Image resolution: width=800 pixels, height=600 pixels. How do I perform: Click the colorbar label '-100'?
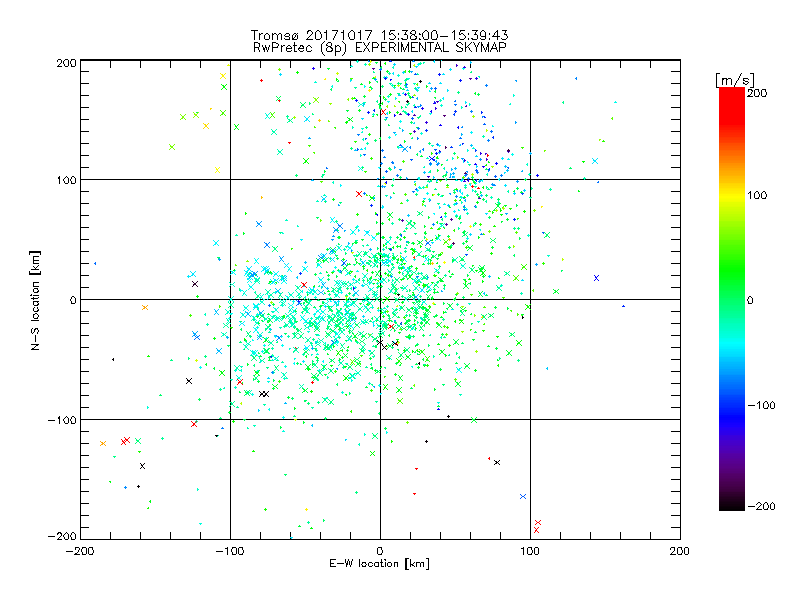pyautogui.click(x=762, y=405)
